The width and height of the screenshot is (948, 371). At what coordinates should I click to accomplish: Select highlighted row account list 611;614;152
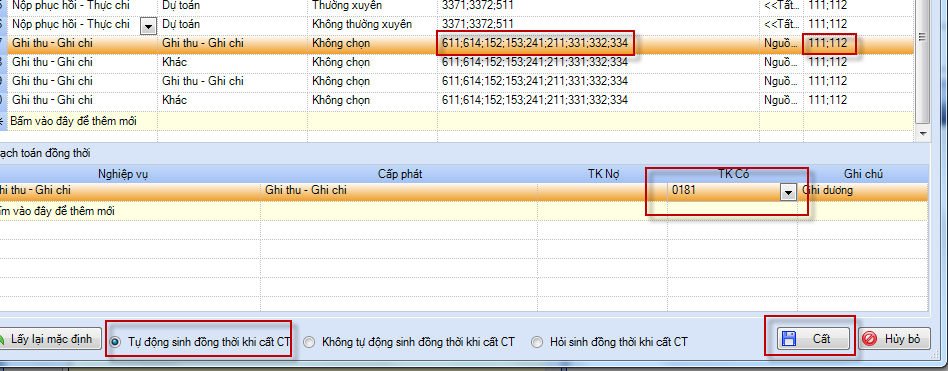535,44
